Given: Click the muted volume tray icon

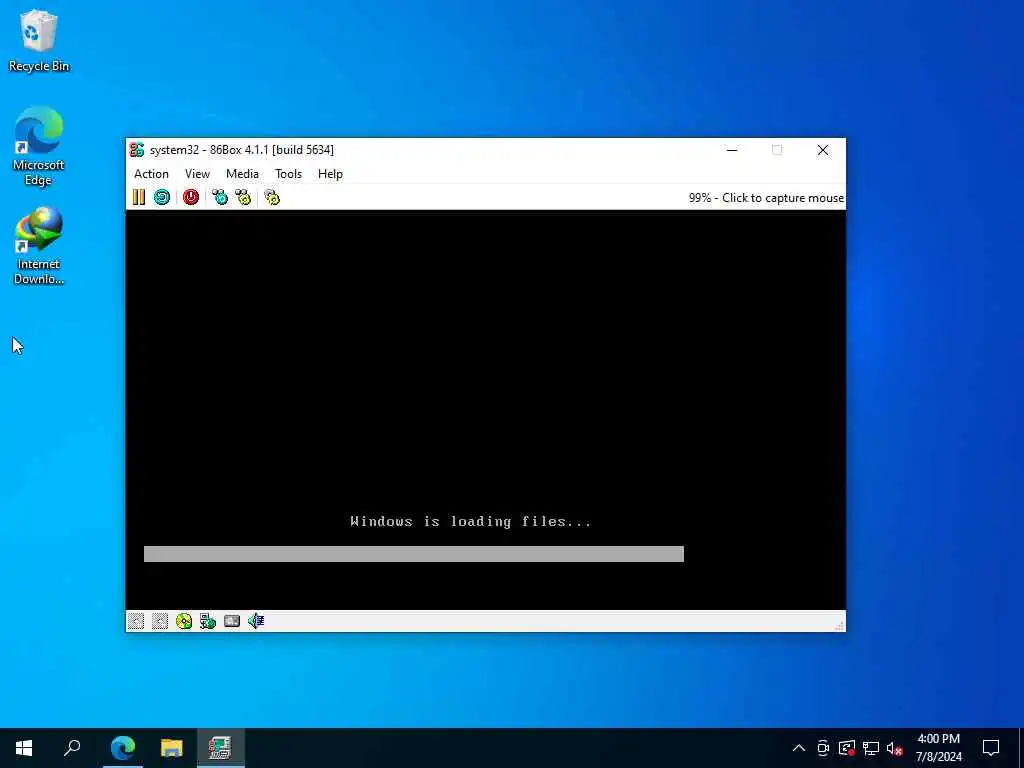Looking at the screenshot, I should tap(895, 748).
